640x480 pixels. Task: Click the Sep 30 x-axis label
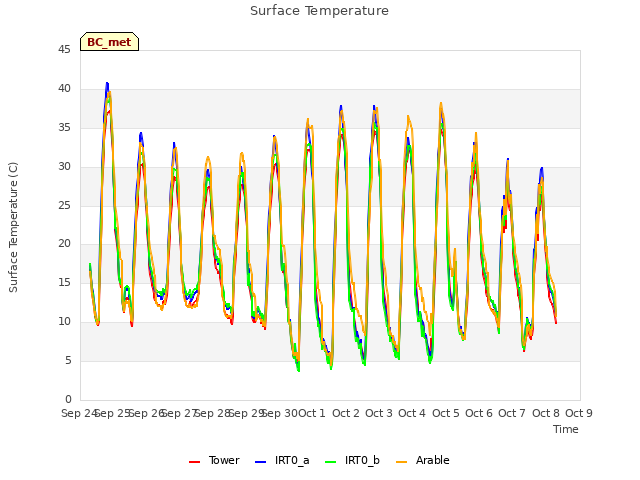pos(280,413)
